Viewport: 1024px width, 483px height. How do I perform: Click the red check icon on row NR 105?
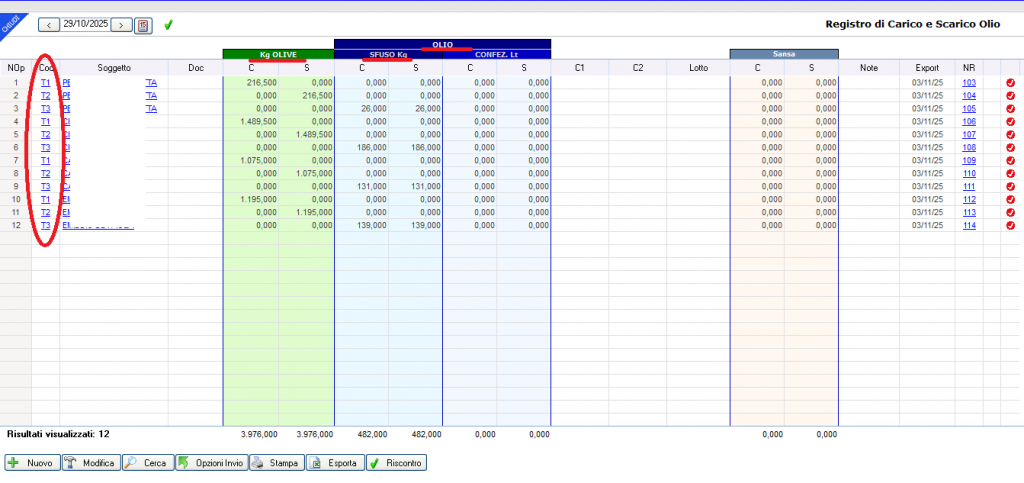tap(1011, 109)
